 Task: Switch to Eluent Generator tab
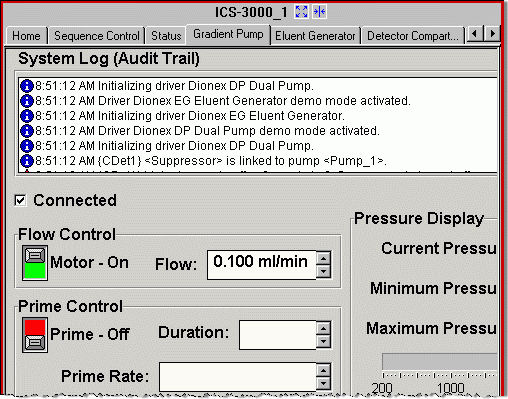315,36
